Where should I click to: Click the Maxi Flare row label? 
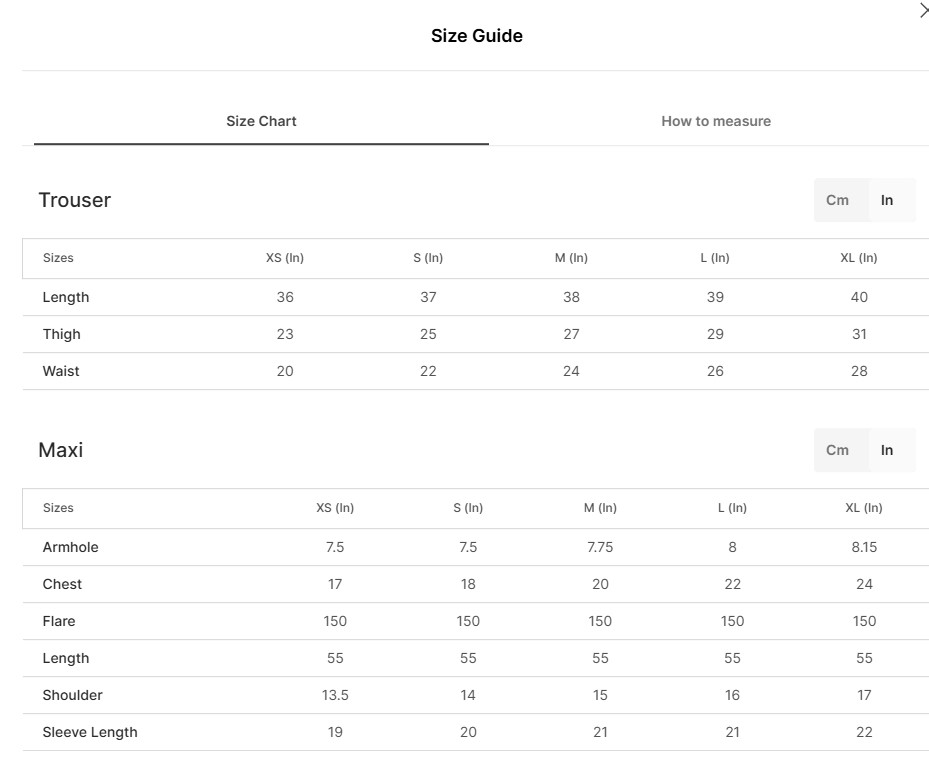59,621
